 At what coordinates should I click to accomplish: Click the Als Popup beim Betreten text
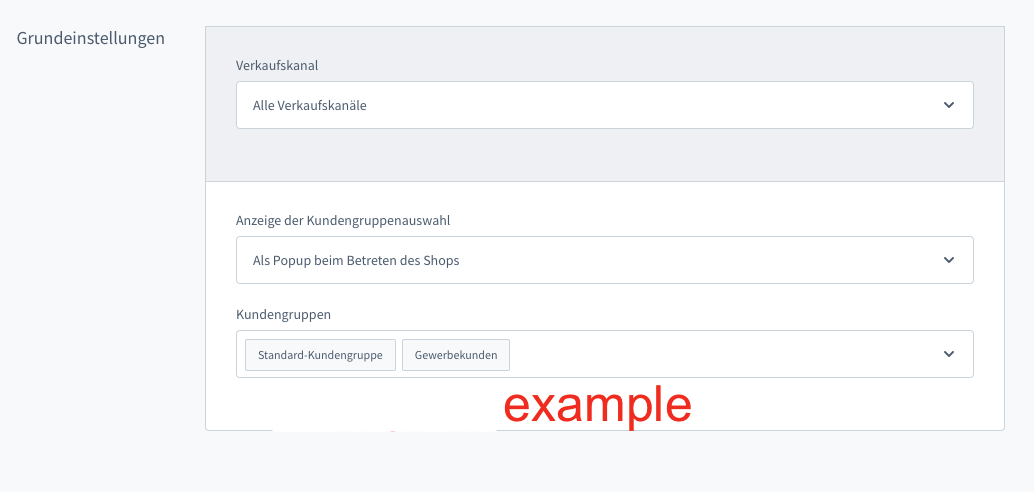coord(356,260)
